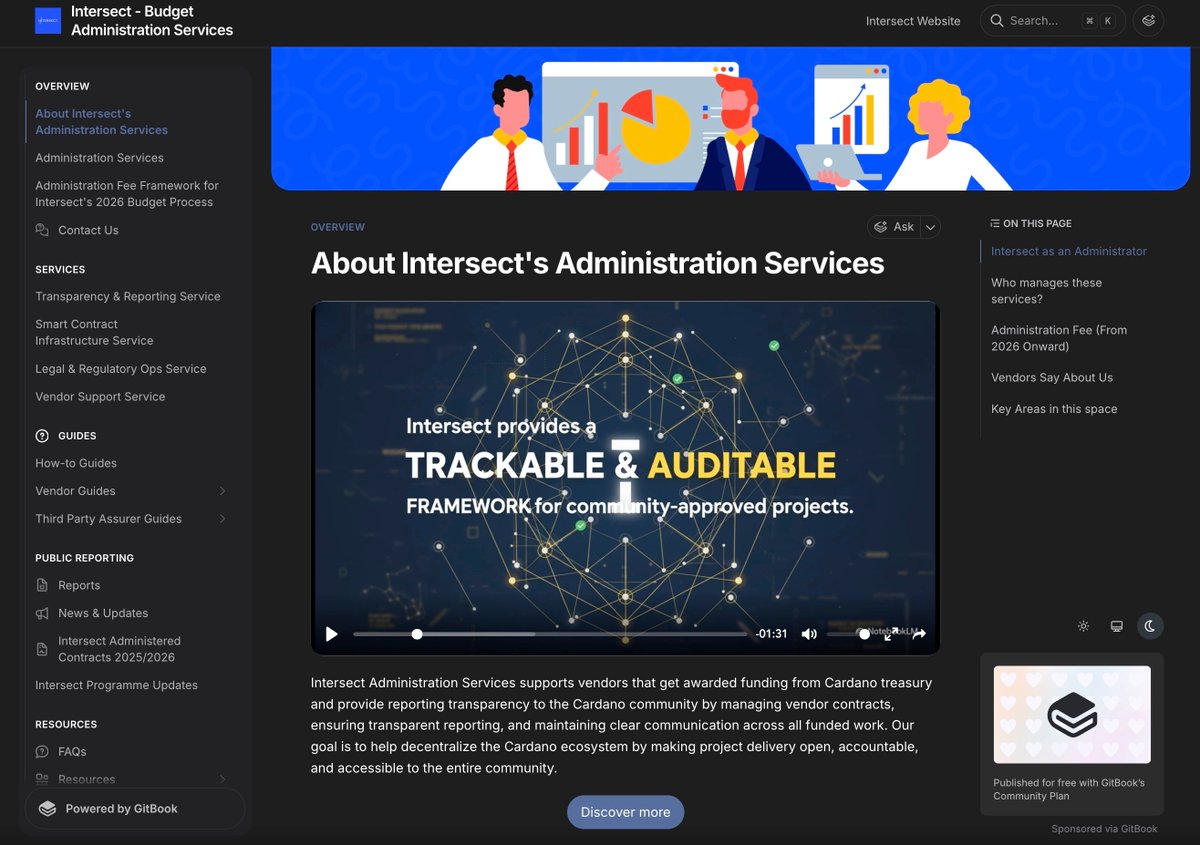This screenshot has width=1200, height=845.
Task: Click the Intersect Administered Contracts file icon
Action: click(x=42, y=649)
